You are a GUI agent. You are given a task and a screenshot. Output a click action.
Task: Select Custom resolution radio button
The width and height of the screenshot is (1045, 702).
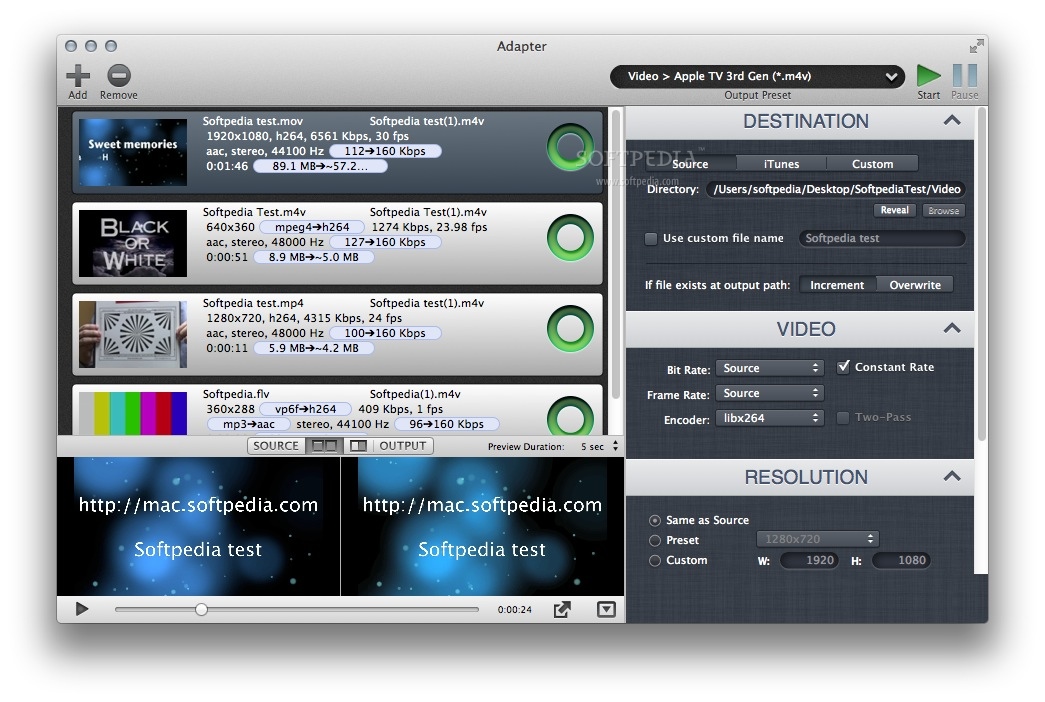pyautogui.click(x=655, y=561)
